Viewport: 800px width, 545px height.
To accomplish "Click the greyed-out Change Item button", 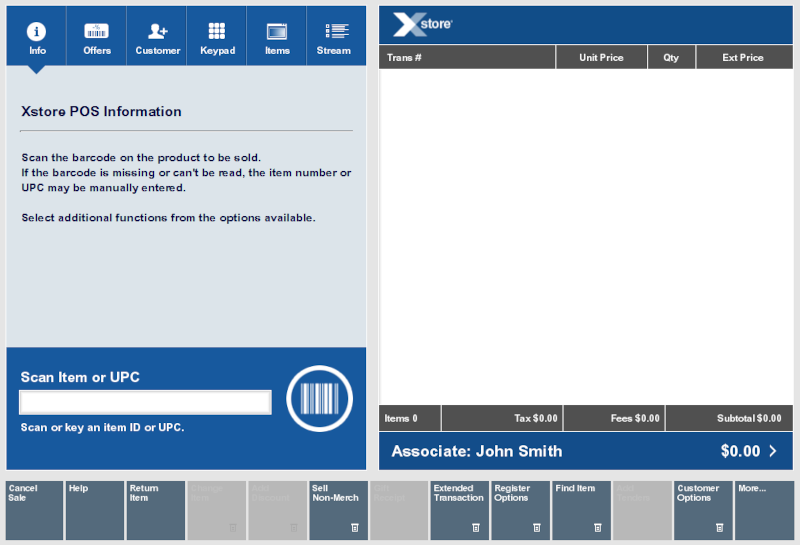I will click(x=216, y=510).
